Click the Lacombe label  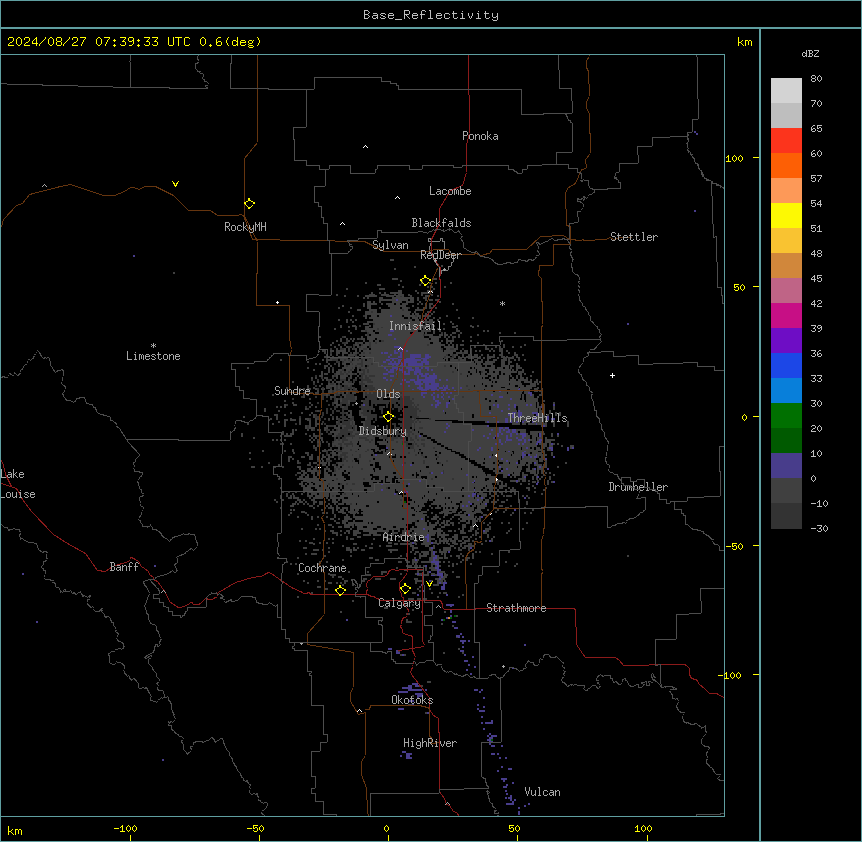pyautogui.click(x=450, y=191)
